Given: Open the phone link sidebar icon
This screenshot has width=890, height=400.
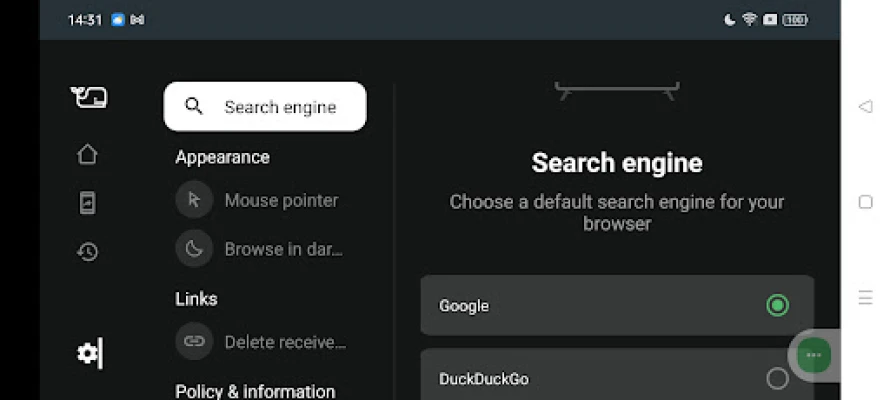Looking at the screenshot, I should 88,202.
